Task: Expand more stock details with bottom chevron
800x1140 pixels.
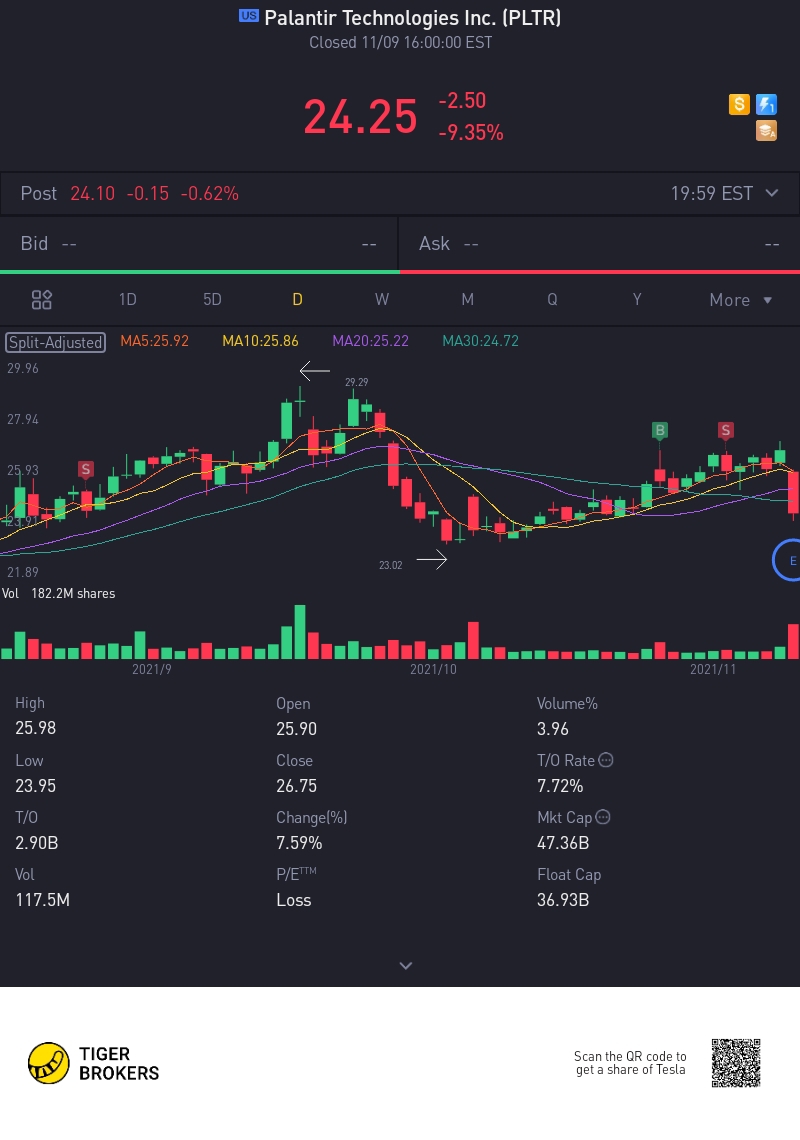Action: 406,966
